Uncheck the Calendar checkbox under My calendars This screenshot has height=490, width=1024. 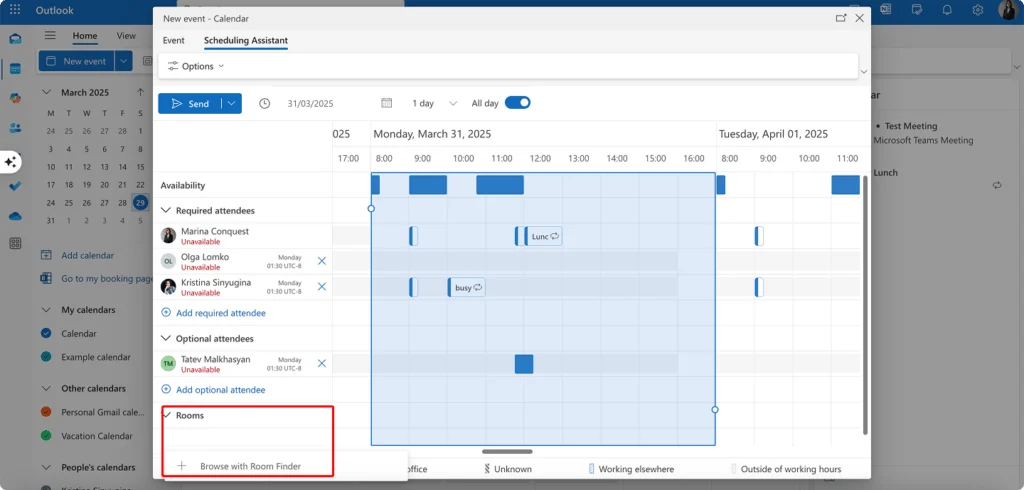pos(46,333)
